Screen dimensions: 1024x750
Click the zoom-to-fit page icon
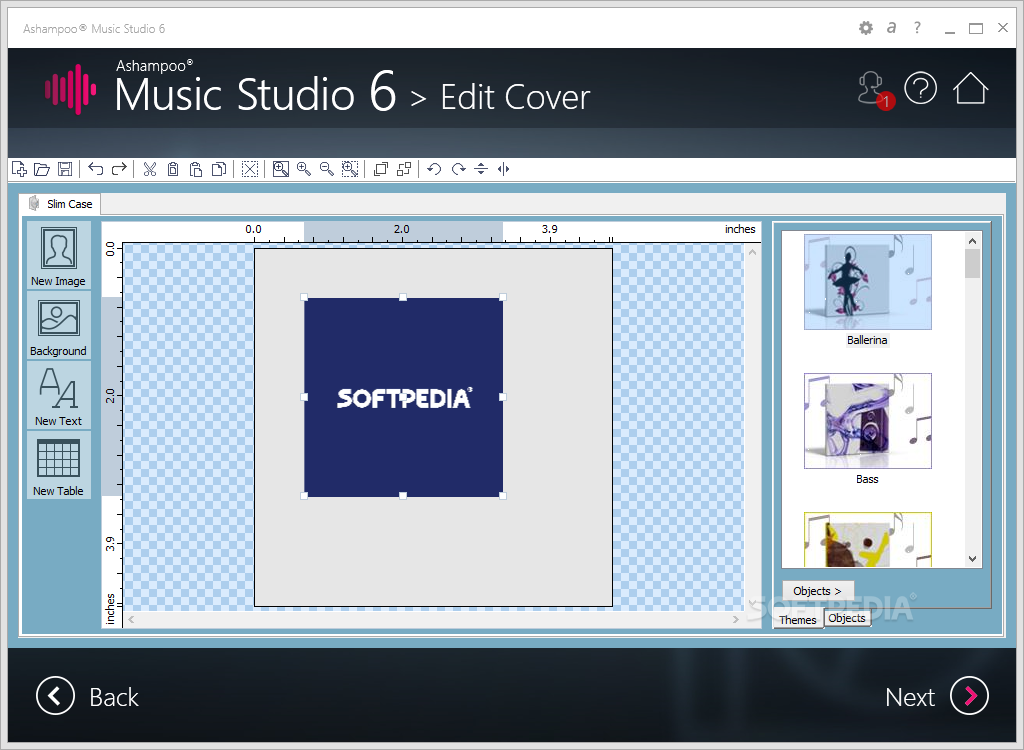click(281, 169)
